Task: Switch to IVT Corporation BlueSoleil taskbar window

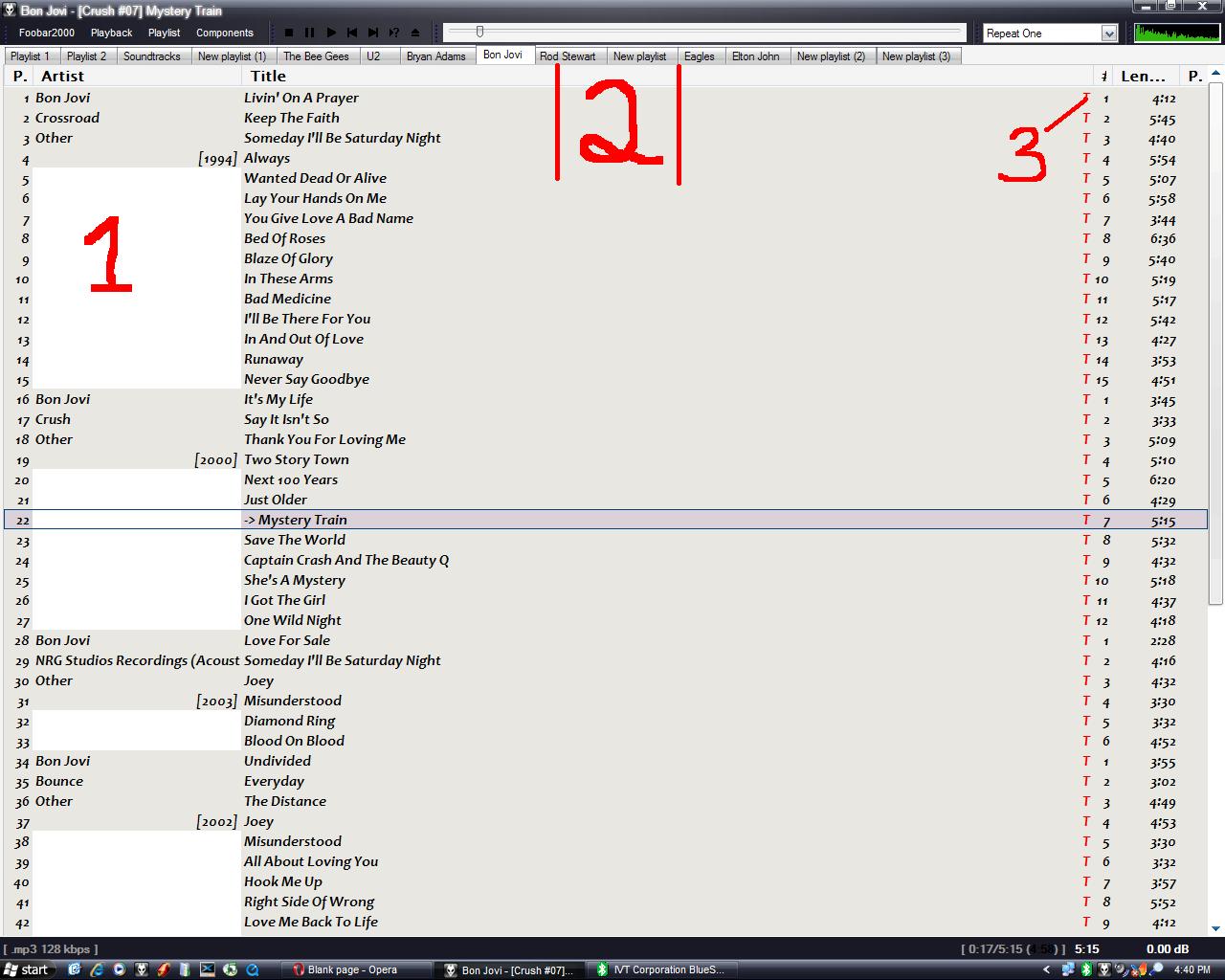Action: (663, 969)
